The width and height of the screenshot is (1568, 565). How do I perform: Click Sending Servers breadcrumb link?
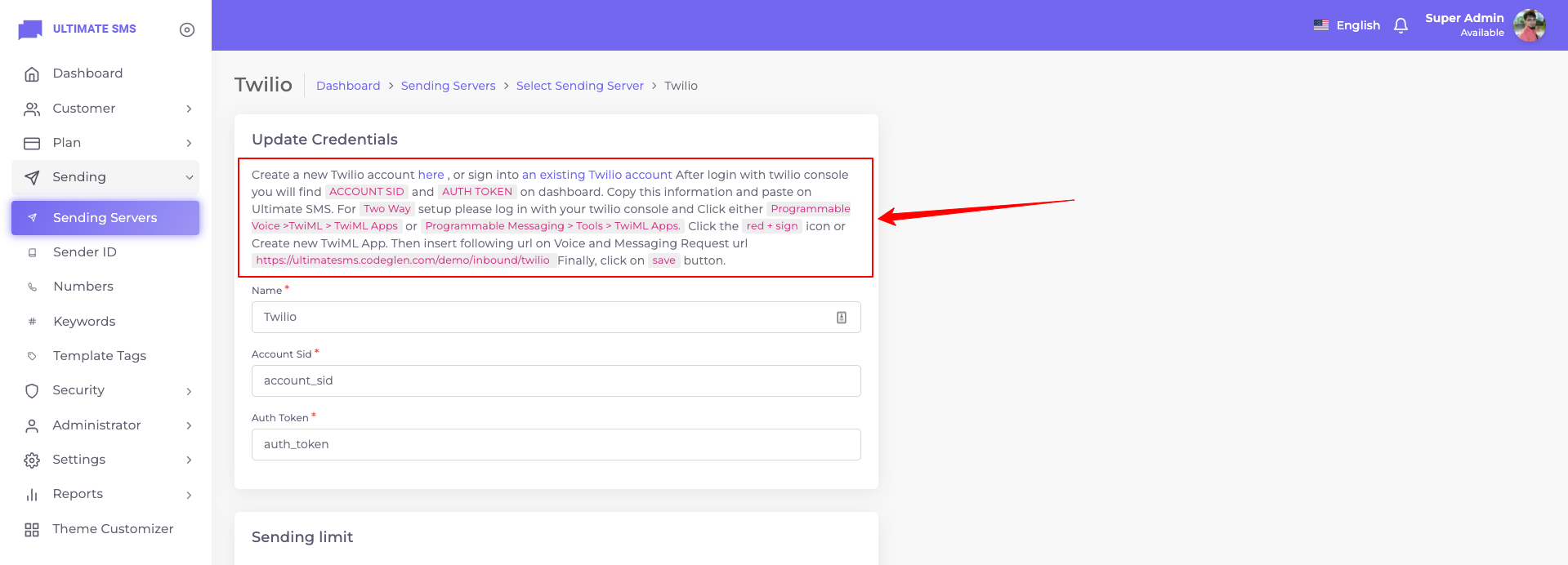click(448, 86)
